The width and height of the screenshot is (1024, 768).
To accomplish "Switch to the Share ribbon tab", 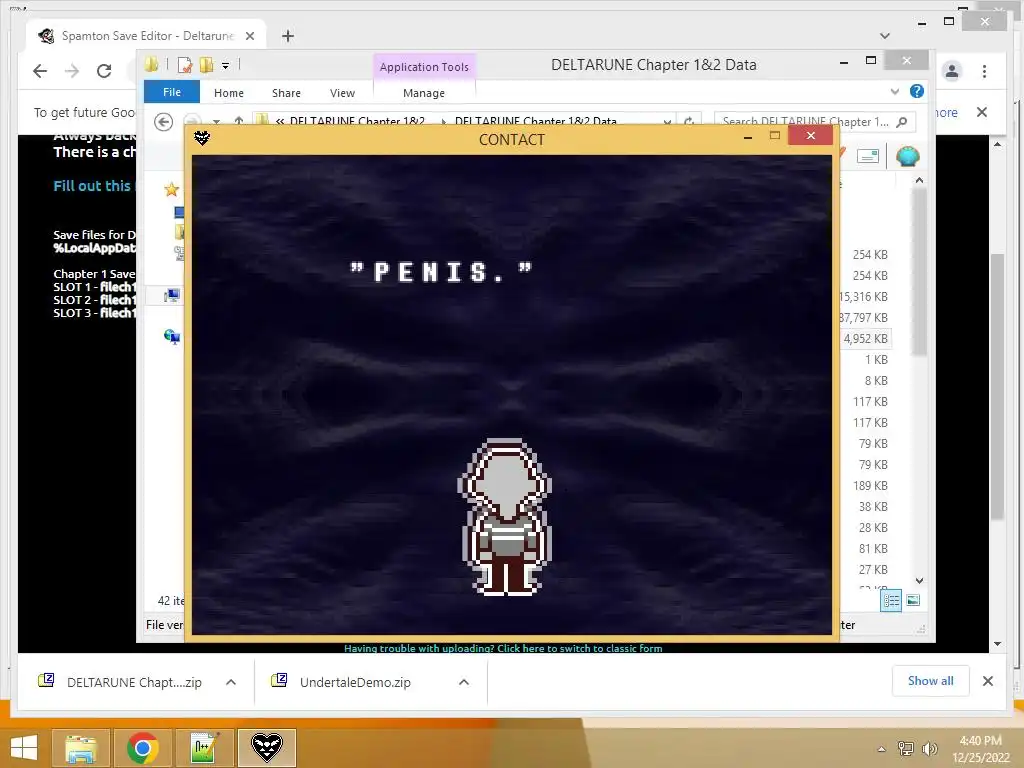I will click(286, 93).
